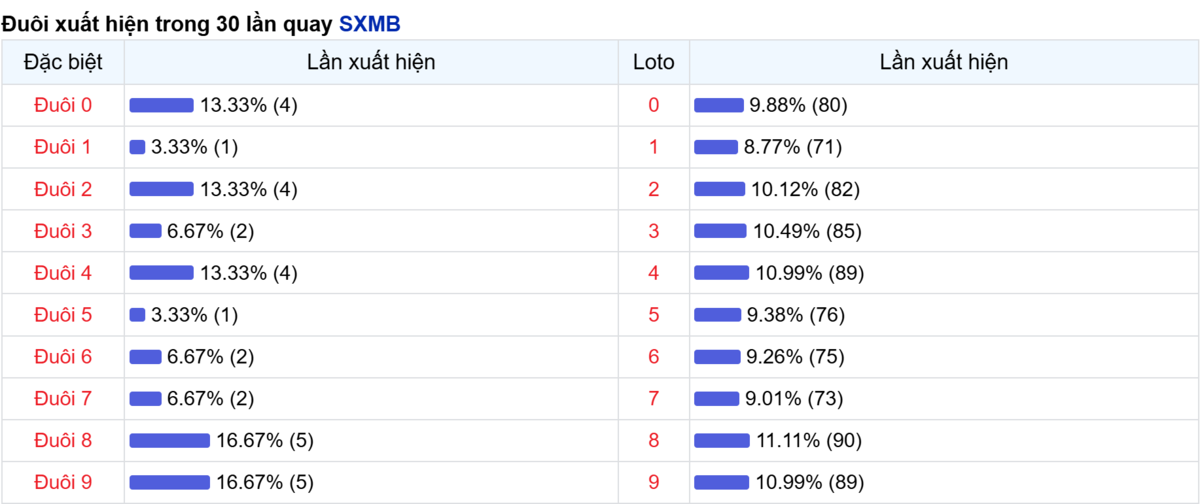Click the 16.67% (5) value for Đuôi 9
This screenshot has width=1200, height=504.
[x=265, y=483]
